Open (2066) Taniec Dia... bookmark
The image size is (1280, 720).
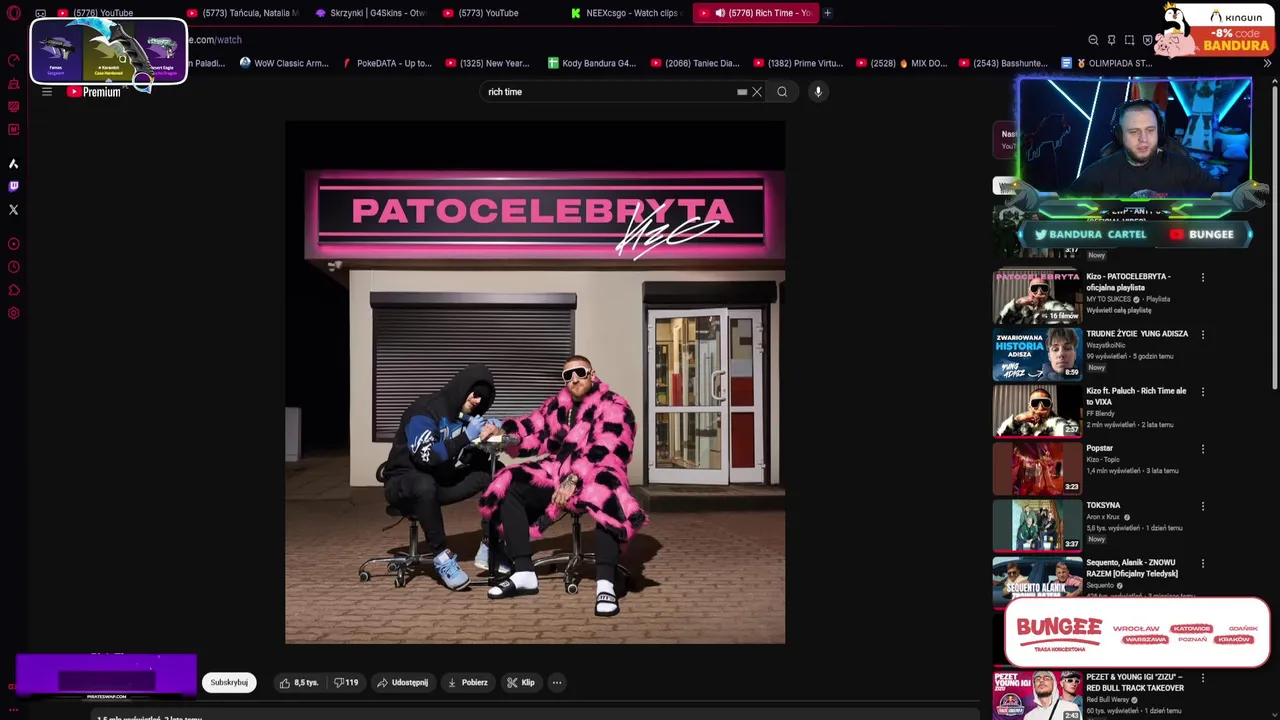tap(695, 63)
